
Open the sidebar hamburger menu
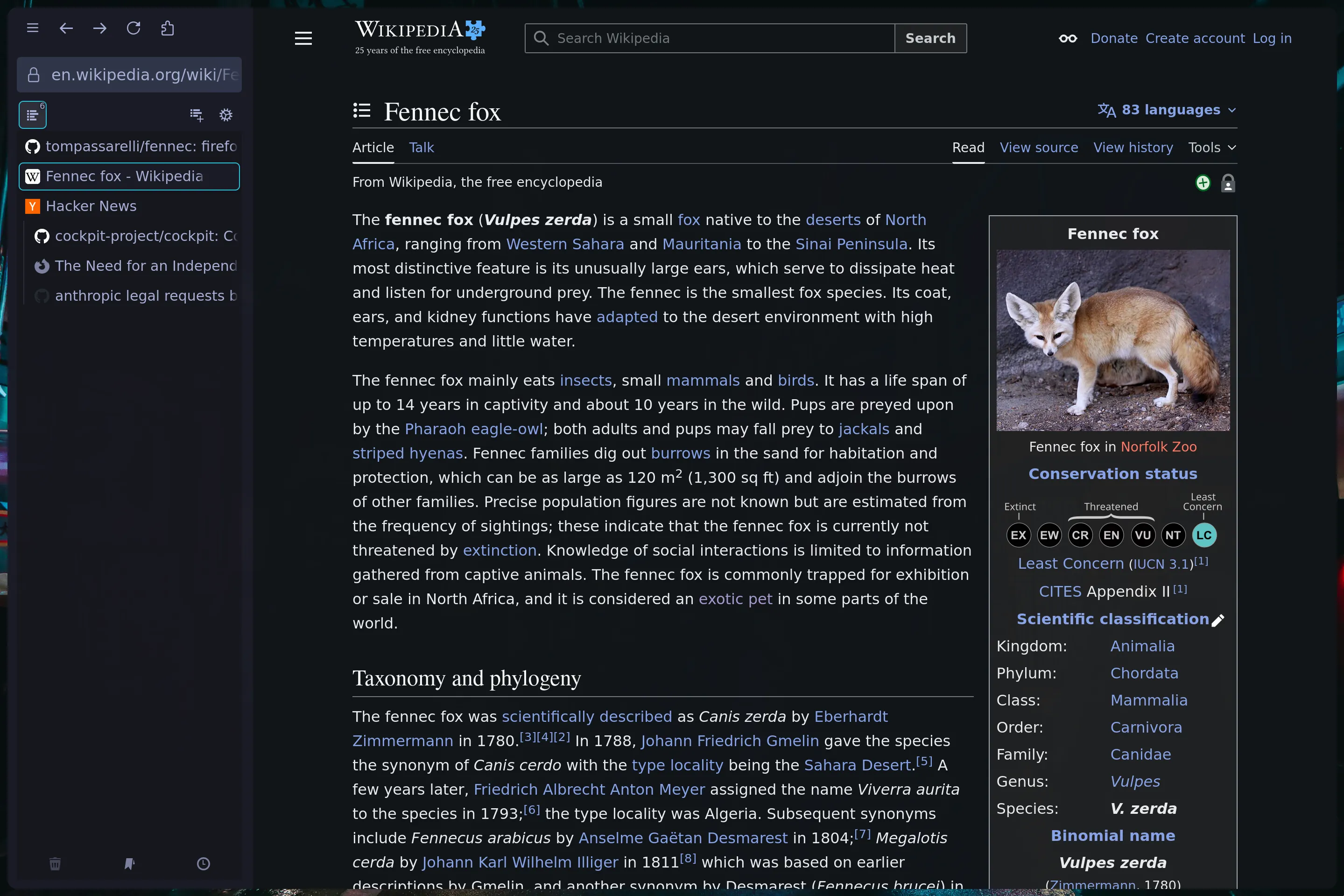pyautogui.click(x=33, y=28)
